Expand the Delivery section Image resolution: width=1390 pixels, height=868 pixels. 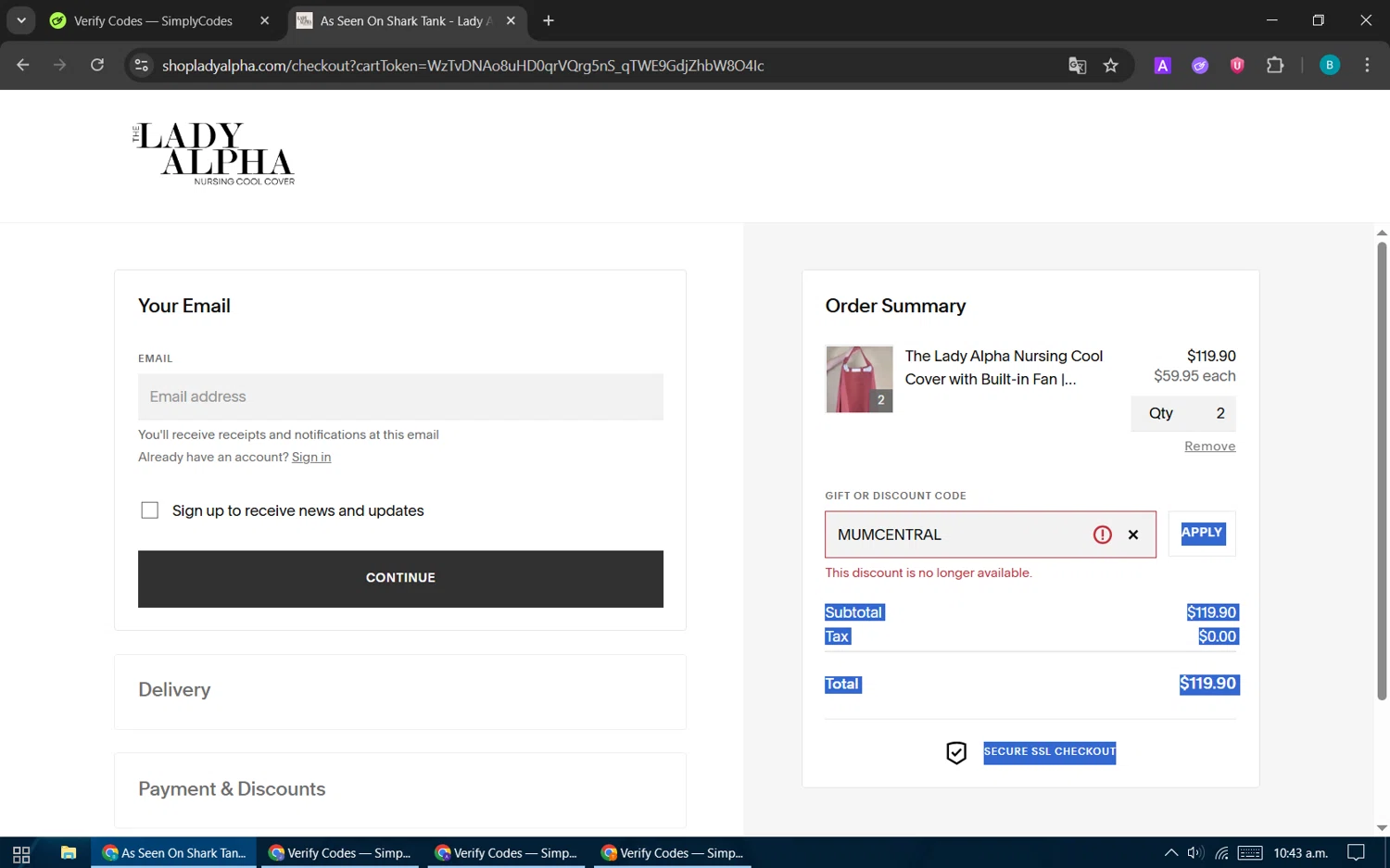tap(400, 691)
